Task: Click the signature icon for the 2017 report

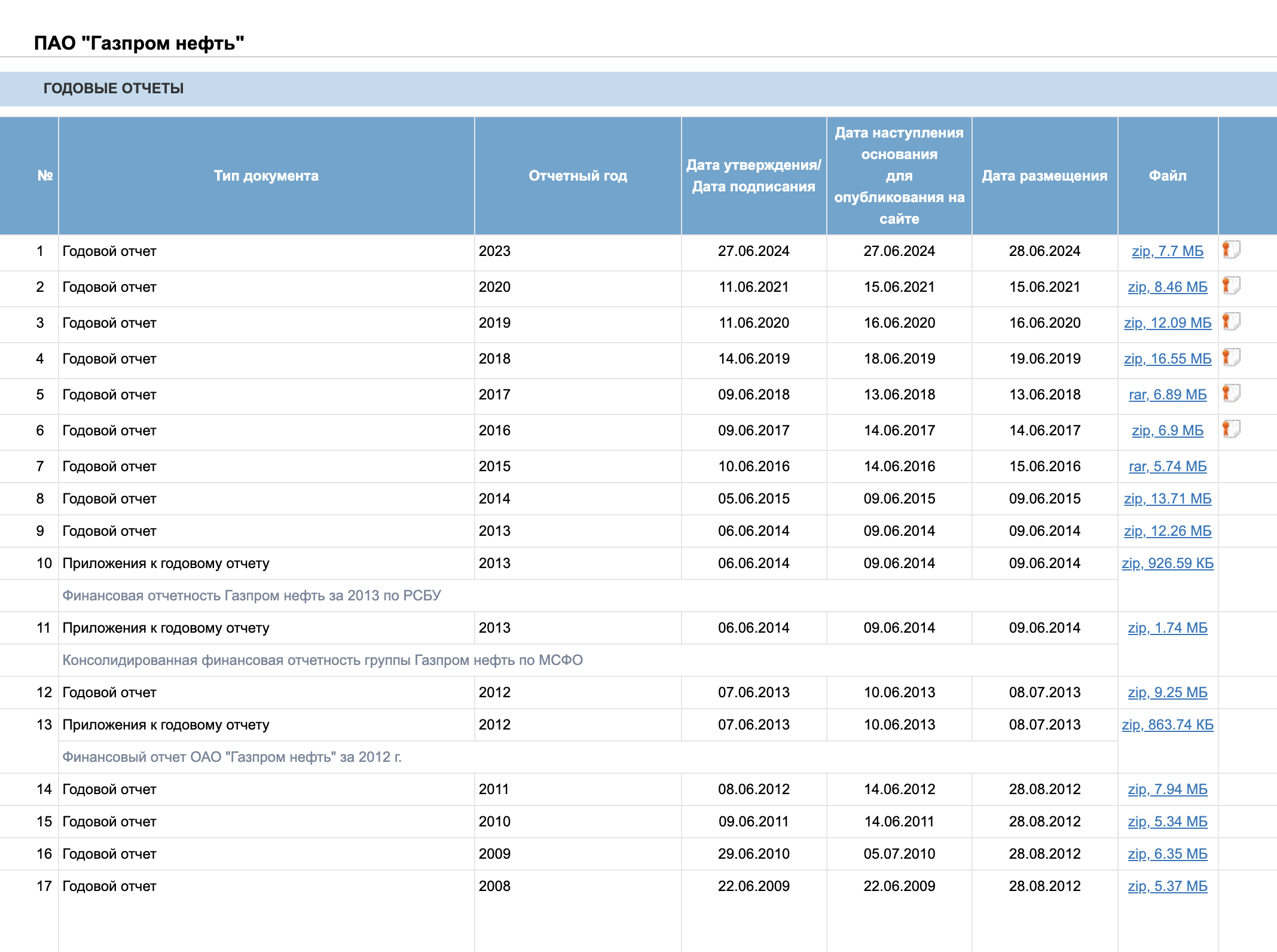Action: 1231,393
